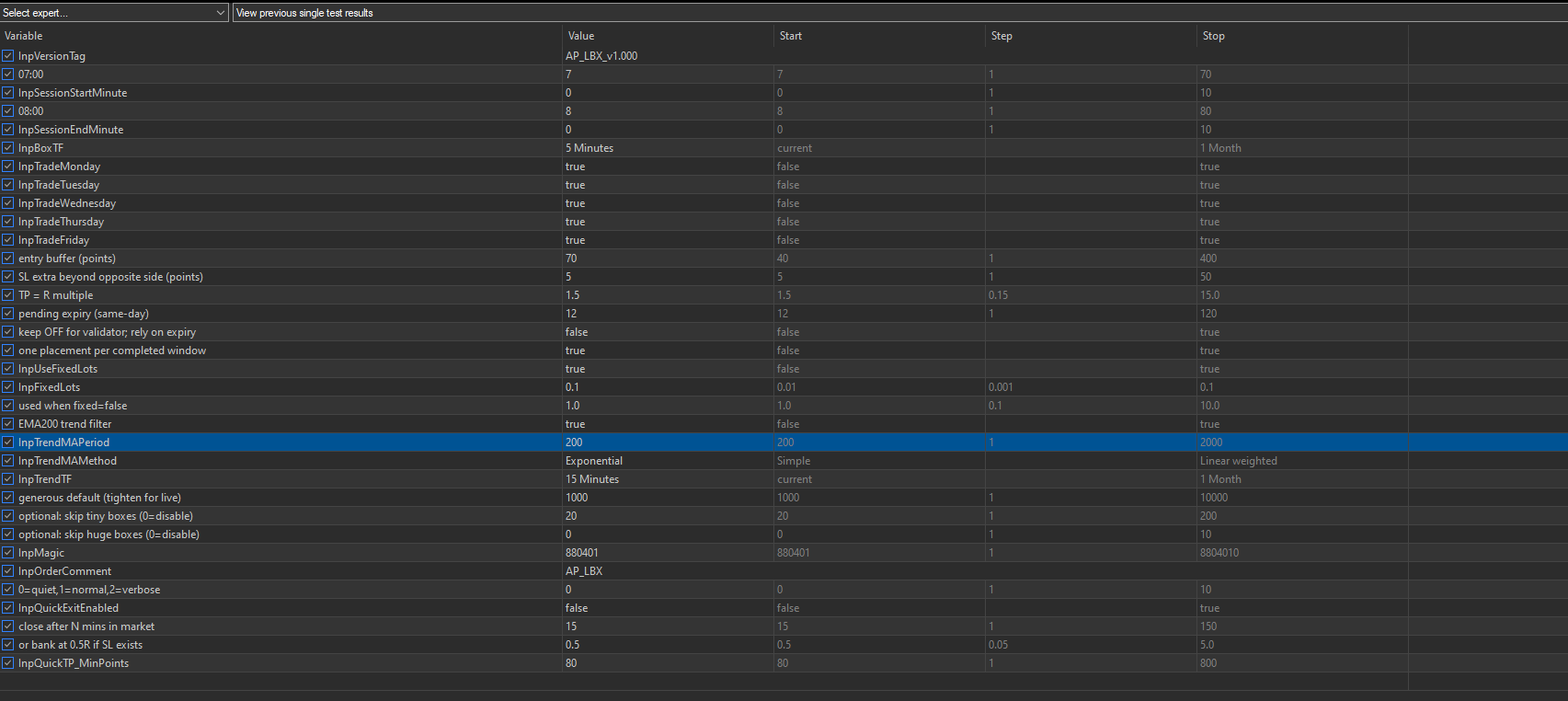
Task: Select the InpFixedLots step value 0.001
Action: [1001, 387]
